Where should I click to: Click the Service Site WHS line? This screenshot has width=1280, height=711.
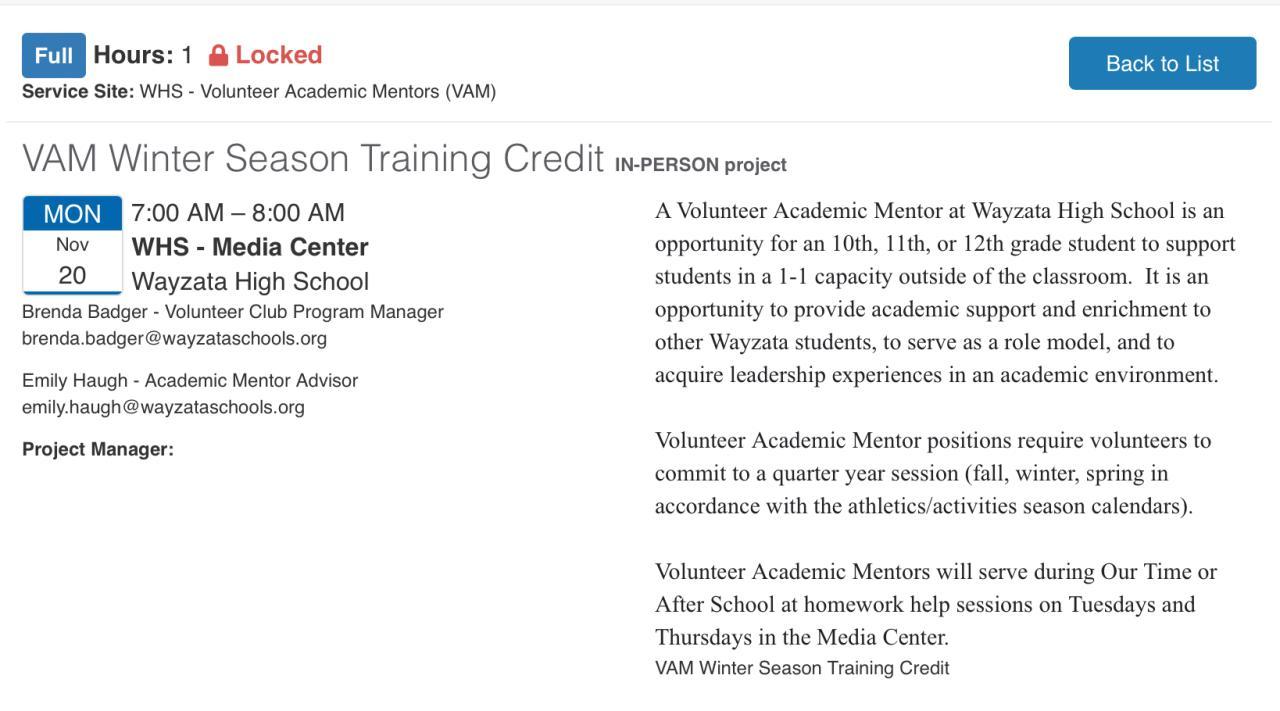coord(259,92)
